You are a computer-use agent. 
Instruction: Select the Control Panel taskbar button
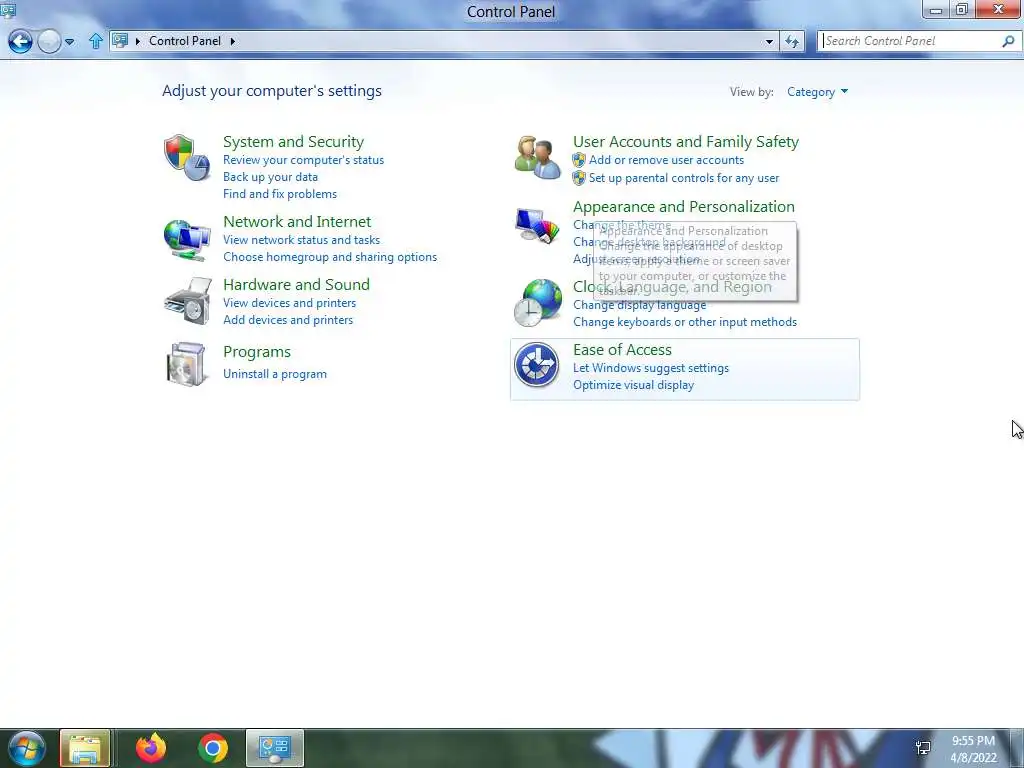pos(275,748)
